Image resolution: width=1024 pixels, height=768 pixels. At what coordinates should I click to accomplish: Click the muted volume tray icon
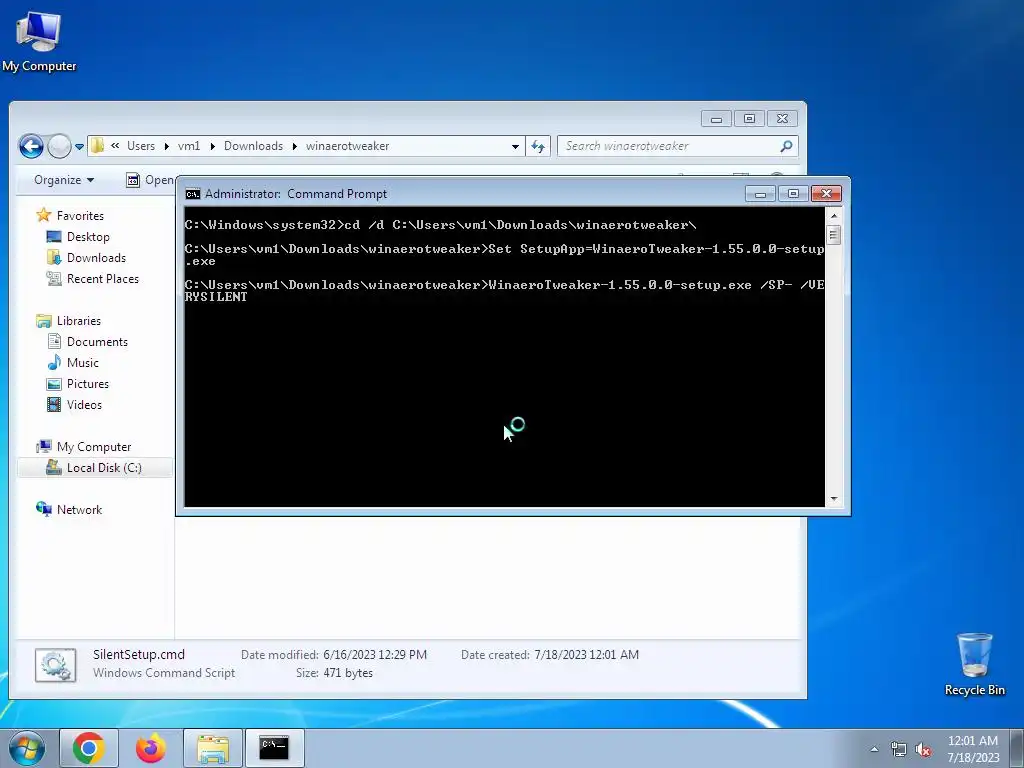[x=923, y=750]
